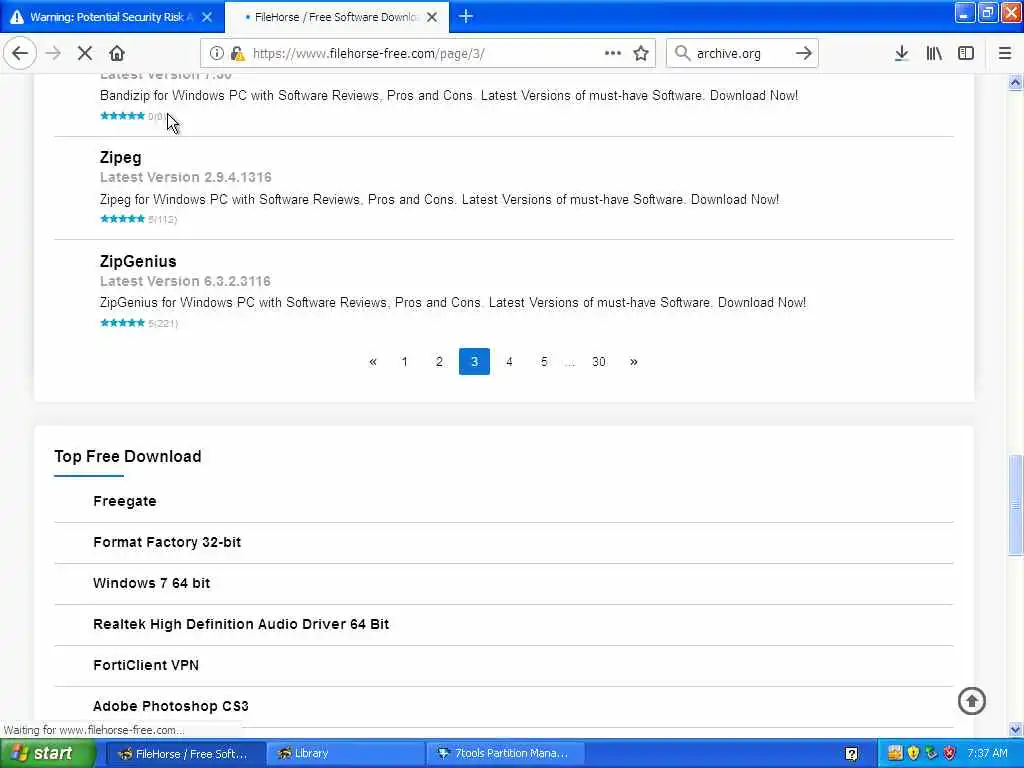Jump to last page 30
This screenshot has width=1024, height=768.
[x=598, y=362]
